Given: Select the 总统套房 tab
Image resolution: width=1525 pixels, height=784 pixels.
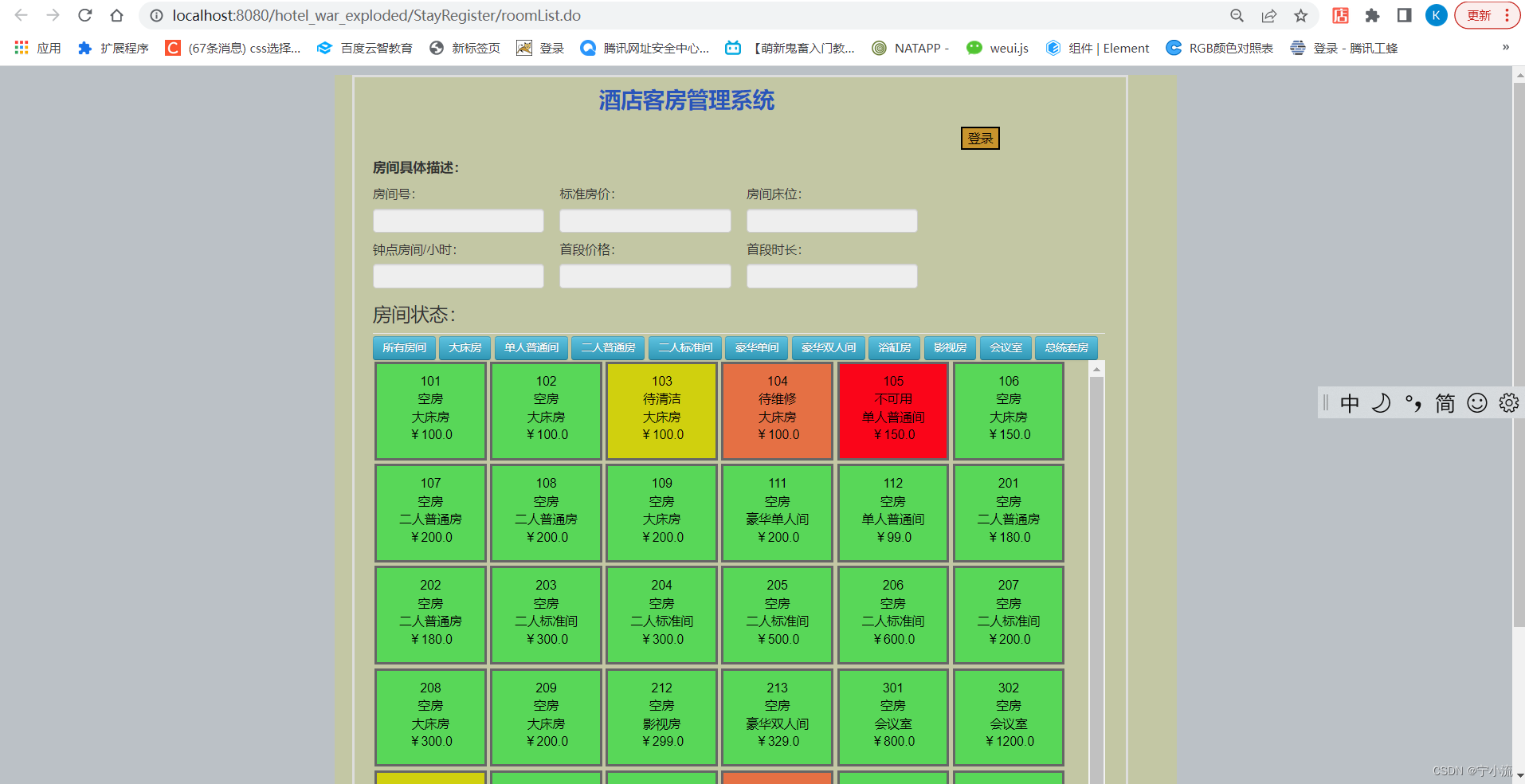Looking at the screenshot, I should 1066,348.
